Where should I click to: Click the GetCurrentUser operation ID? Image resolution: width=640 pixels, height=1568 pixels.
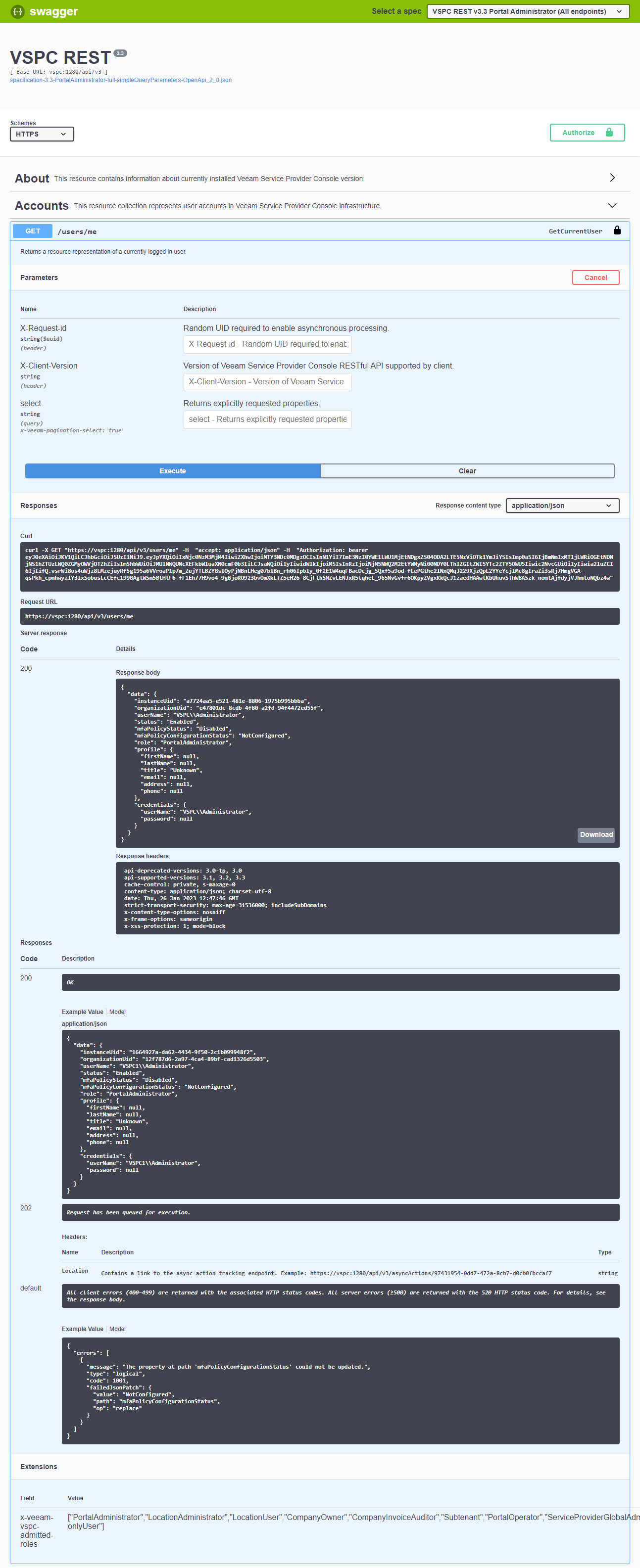[575, 231]
